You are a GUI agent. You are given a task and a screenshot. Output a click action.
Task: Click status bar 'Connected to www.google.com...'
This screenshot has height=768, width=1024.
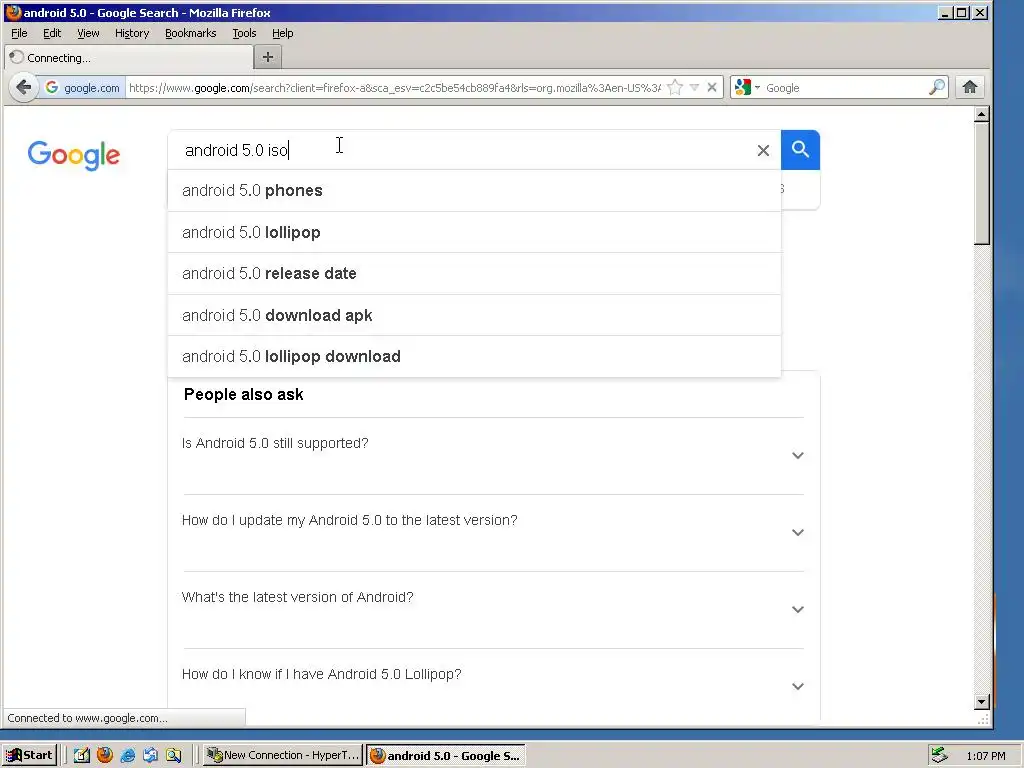pos(88,718)
